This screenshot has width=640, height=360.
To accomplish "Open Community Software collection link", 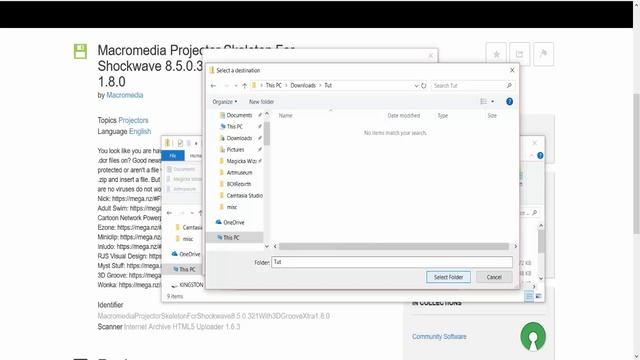I will point(439,337).
